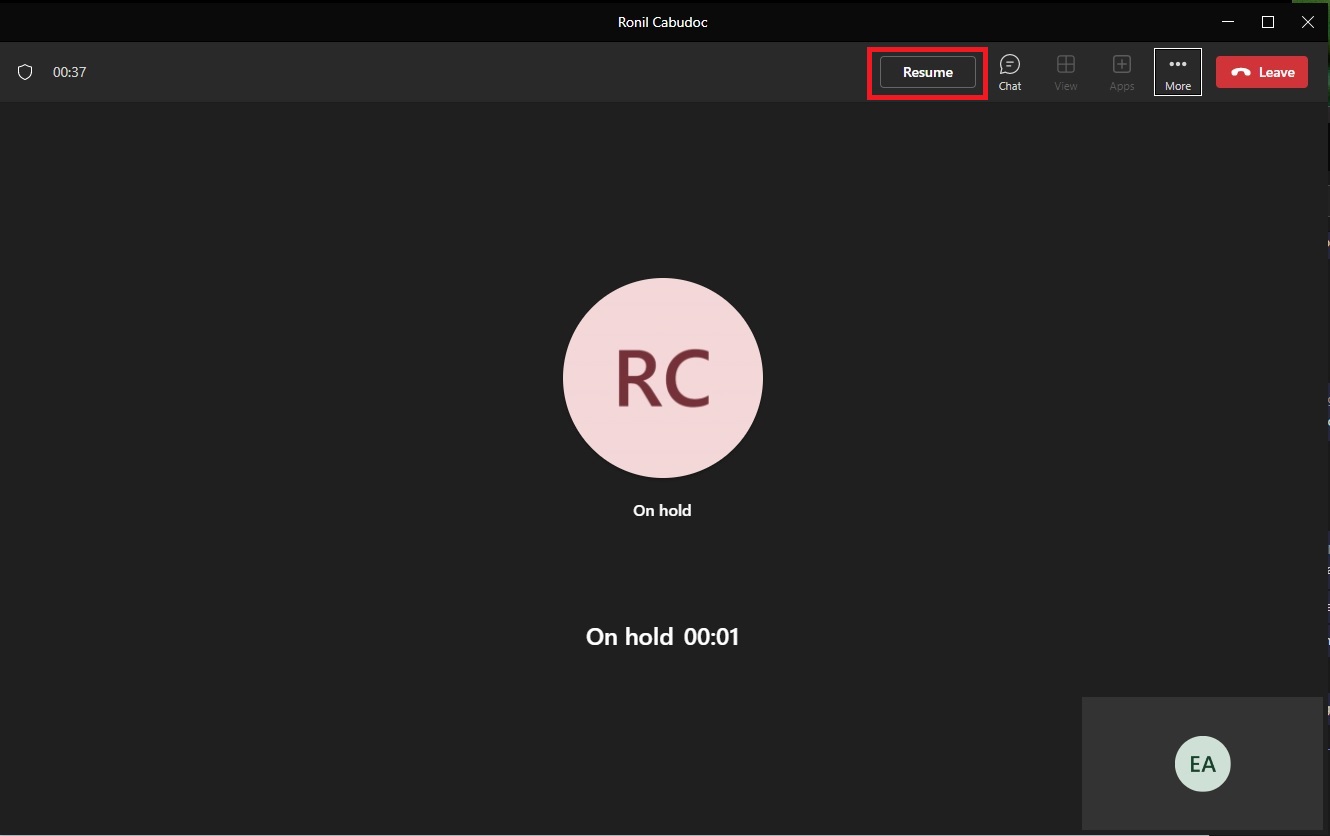Click the On hold 00:01 status text
This screenshot has height=836, width=1330.
662,637
